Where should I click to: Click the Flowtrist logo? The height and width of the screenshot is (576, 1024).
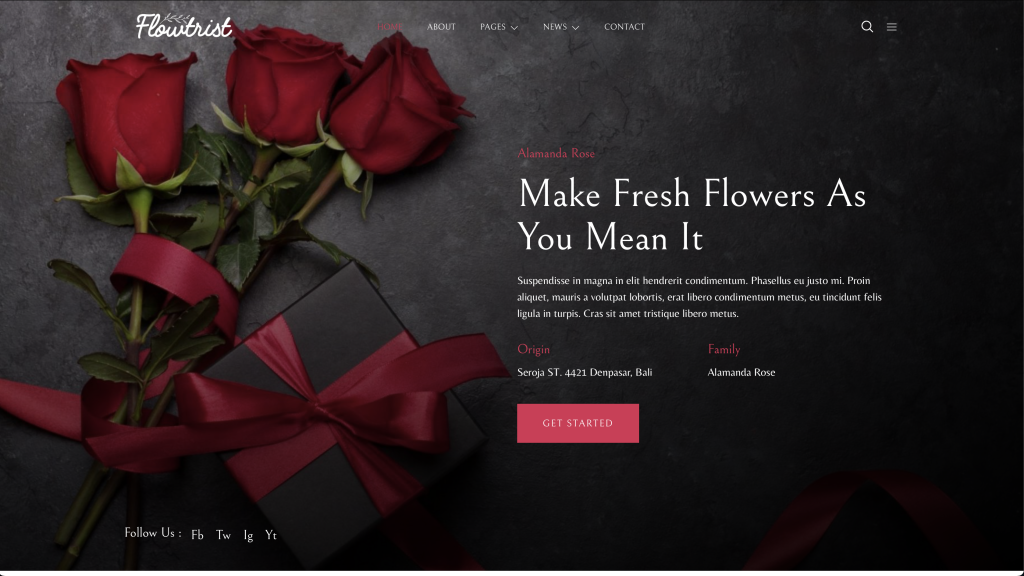184,26
